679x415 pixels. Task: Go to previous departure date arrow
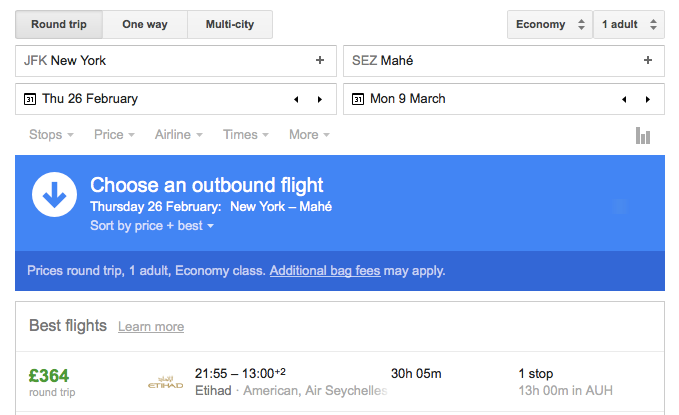[x=296, y=99]
